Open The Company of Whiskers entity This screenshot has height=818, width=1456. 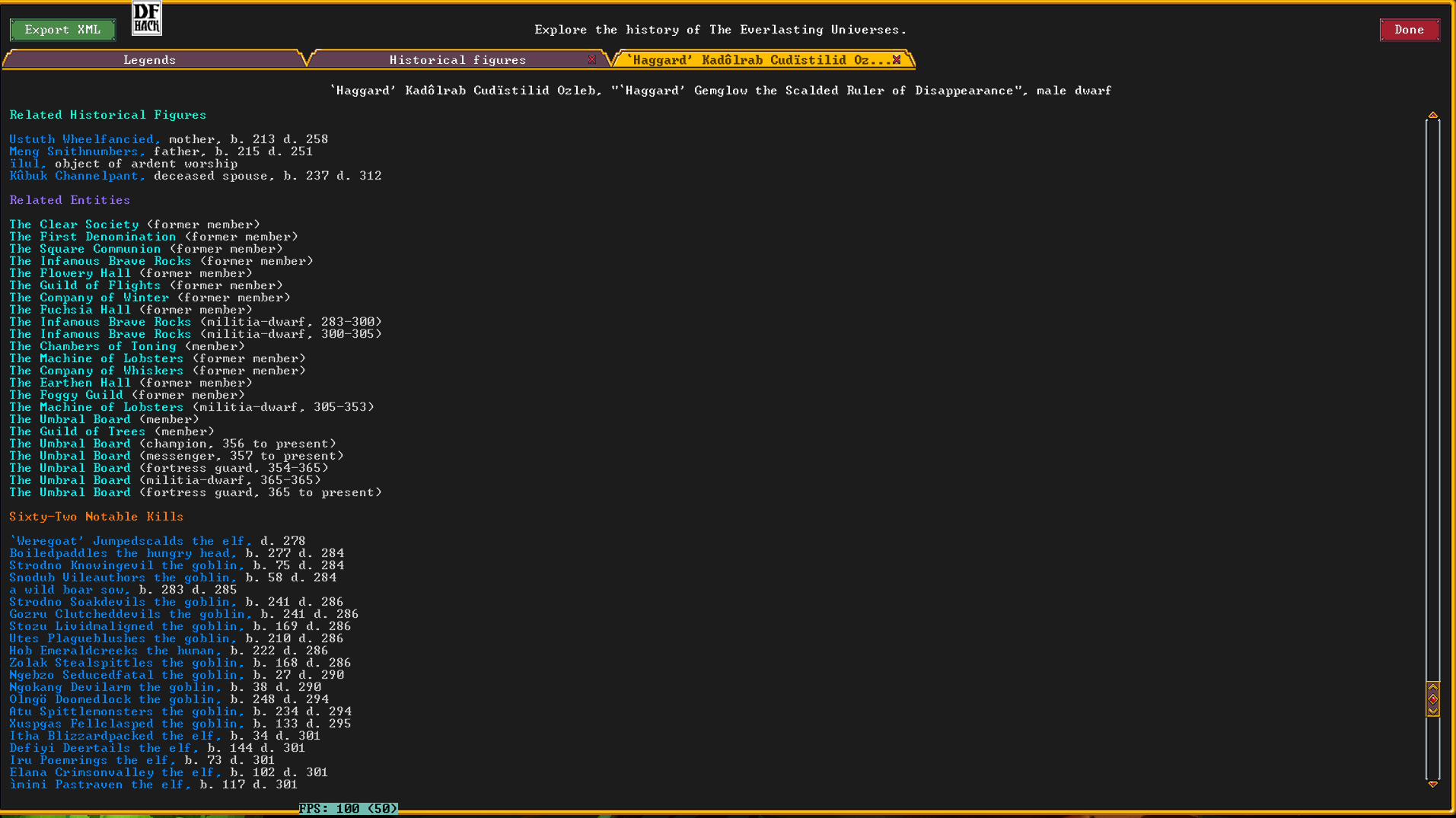(x=97, y=371)
